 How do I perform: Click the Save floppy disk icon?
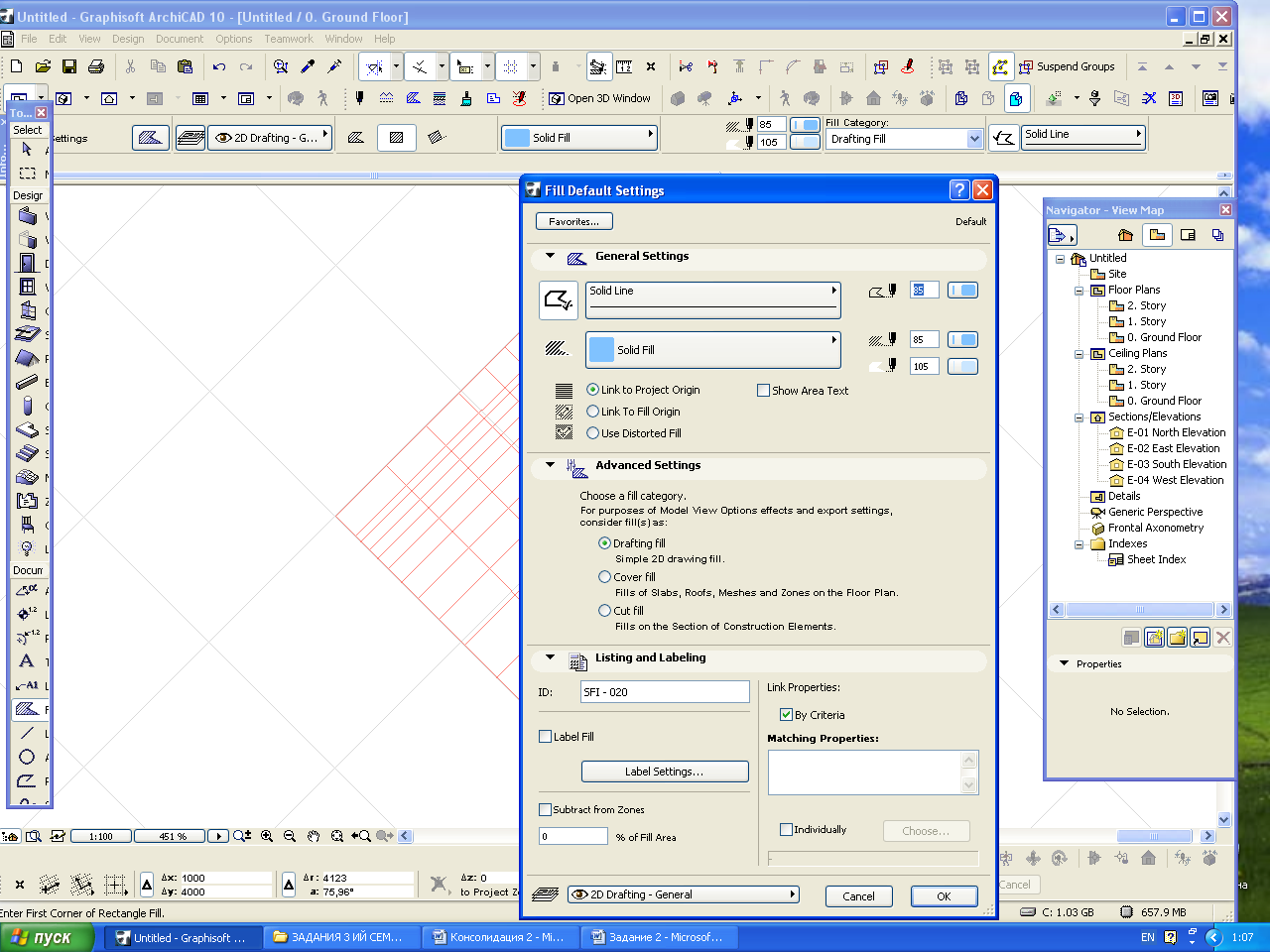coord(69,66)
